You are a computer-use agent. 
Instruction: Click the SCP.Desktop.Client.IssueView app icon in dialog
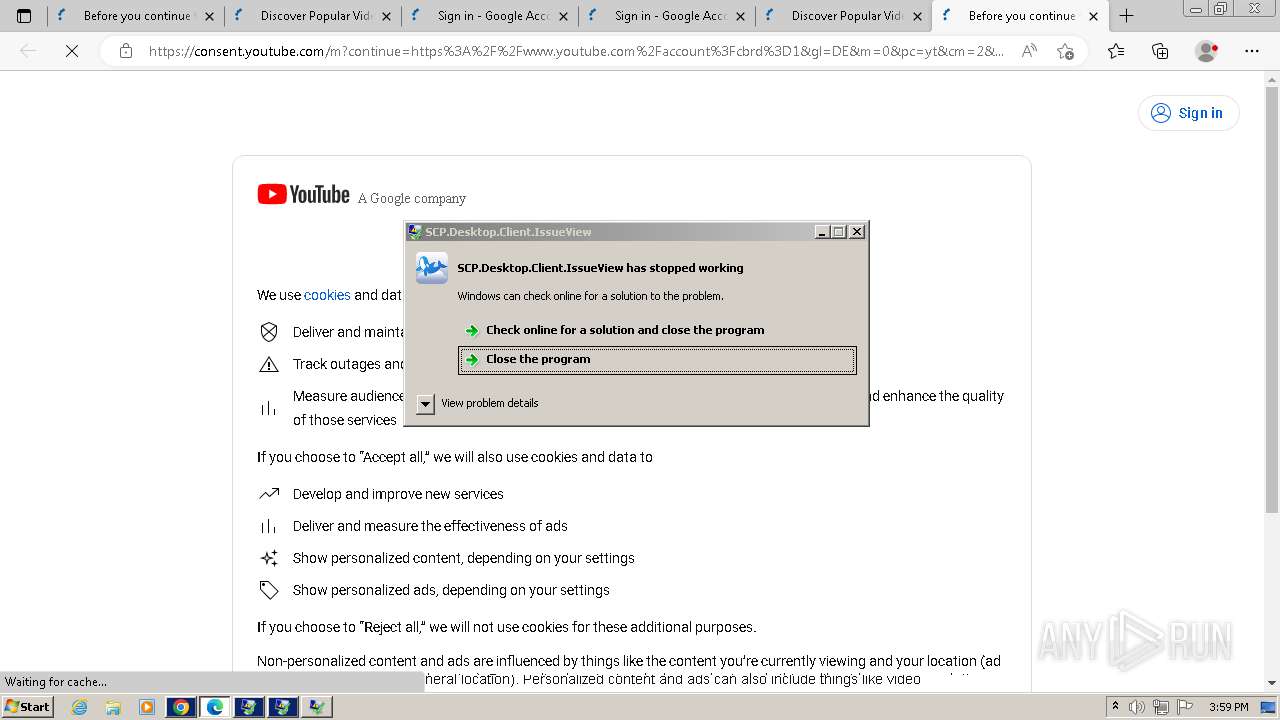coord(432,268)
